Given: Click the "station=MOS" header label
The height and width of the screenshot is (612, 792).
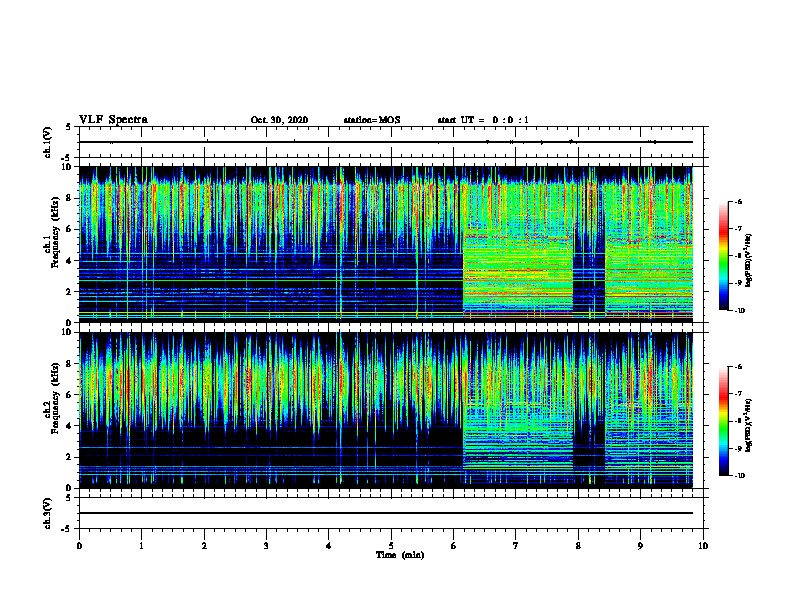Looking at the screenshot, I should pyautogui.click(x=372, y=120).
